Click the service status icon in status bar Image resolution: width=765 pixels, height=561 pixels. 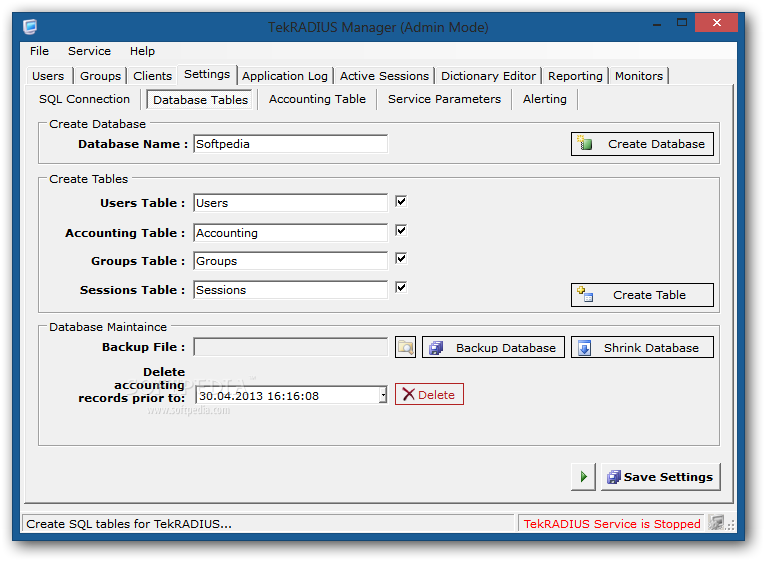coord(716,523)
